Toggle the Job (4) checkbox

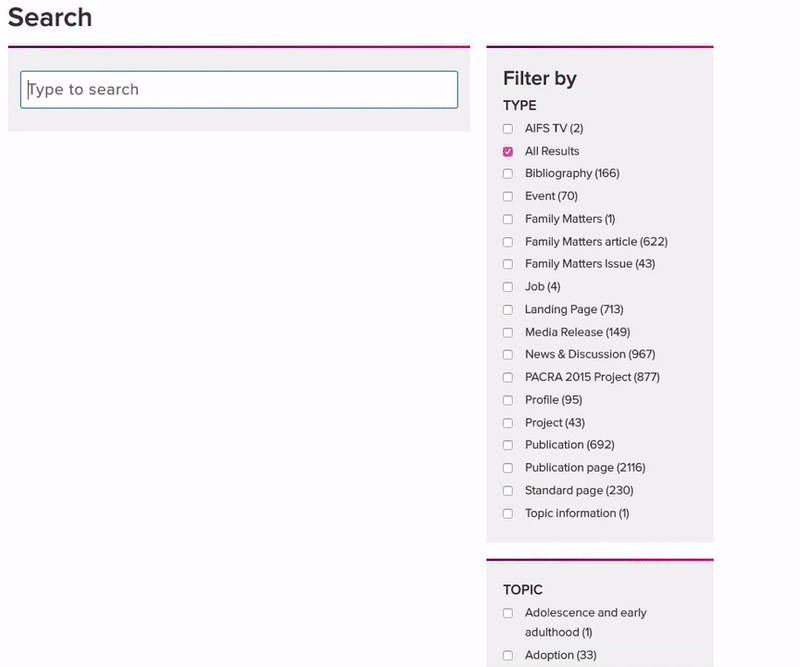pyautogui.click(x=508, y=287)
